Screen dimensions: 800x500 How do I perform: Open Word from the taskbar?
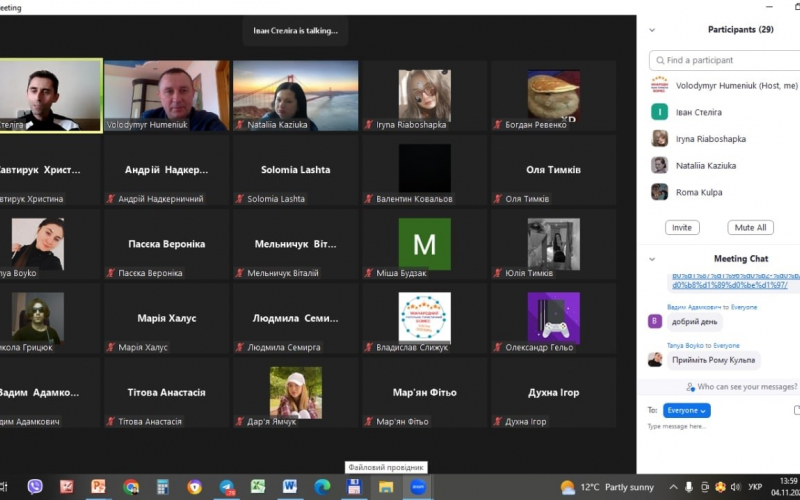(290, 487)
